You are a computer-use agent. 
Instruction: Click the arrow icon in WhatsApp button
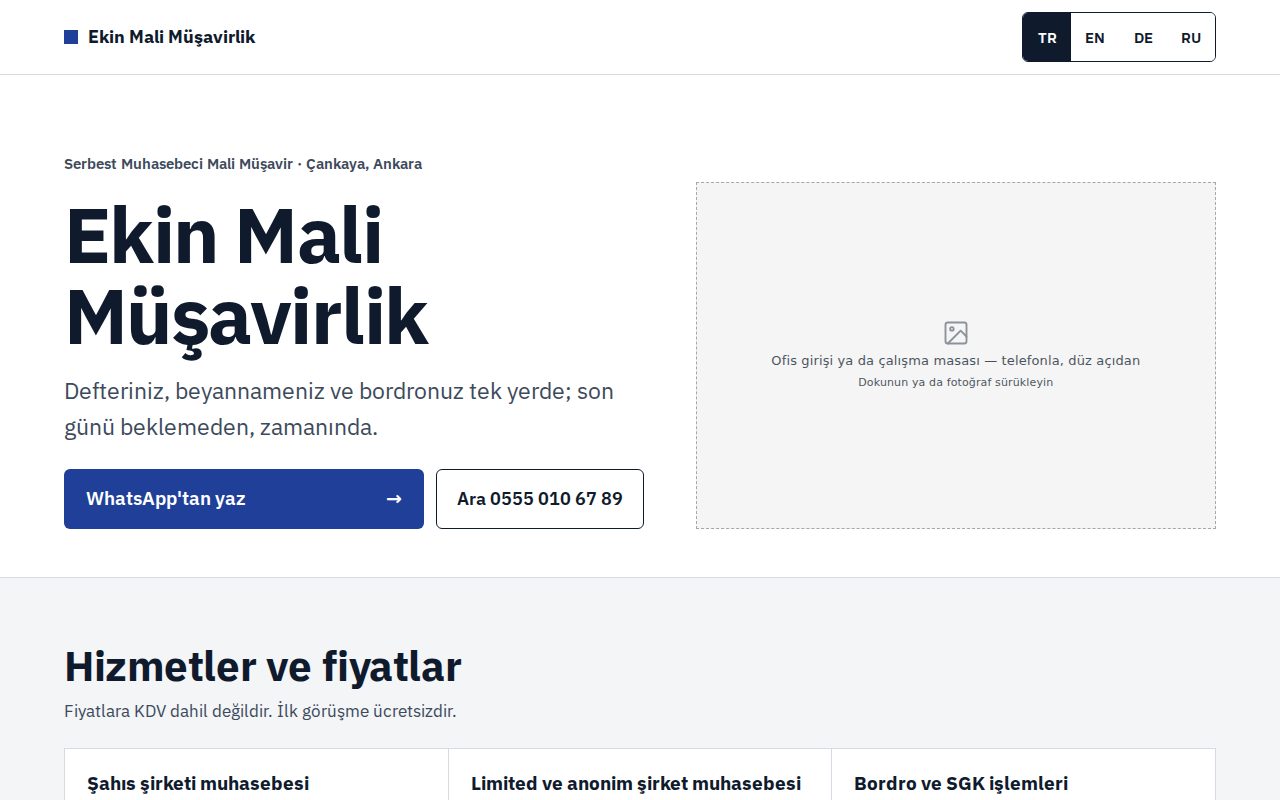pyautogui.click(x=394, y=499)
